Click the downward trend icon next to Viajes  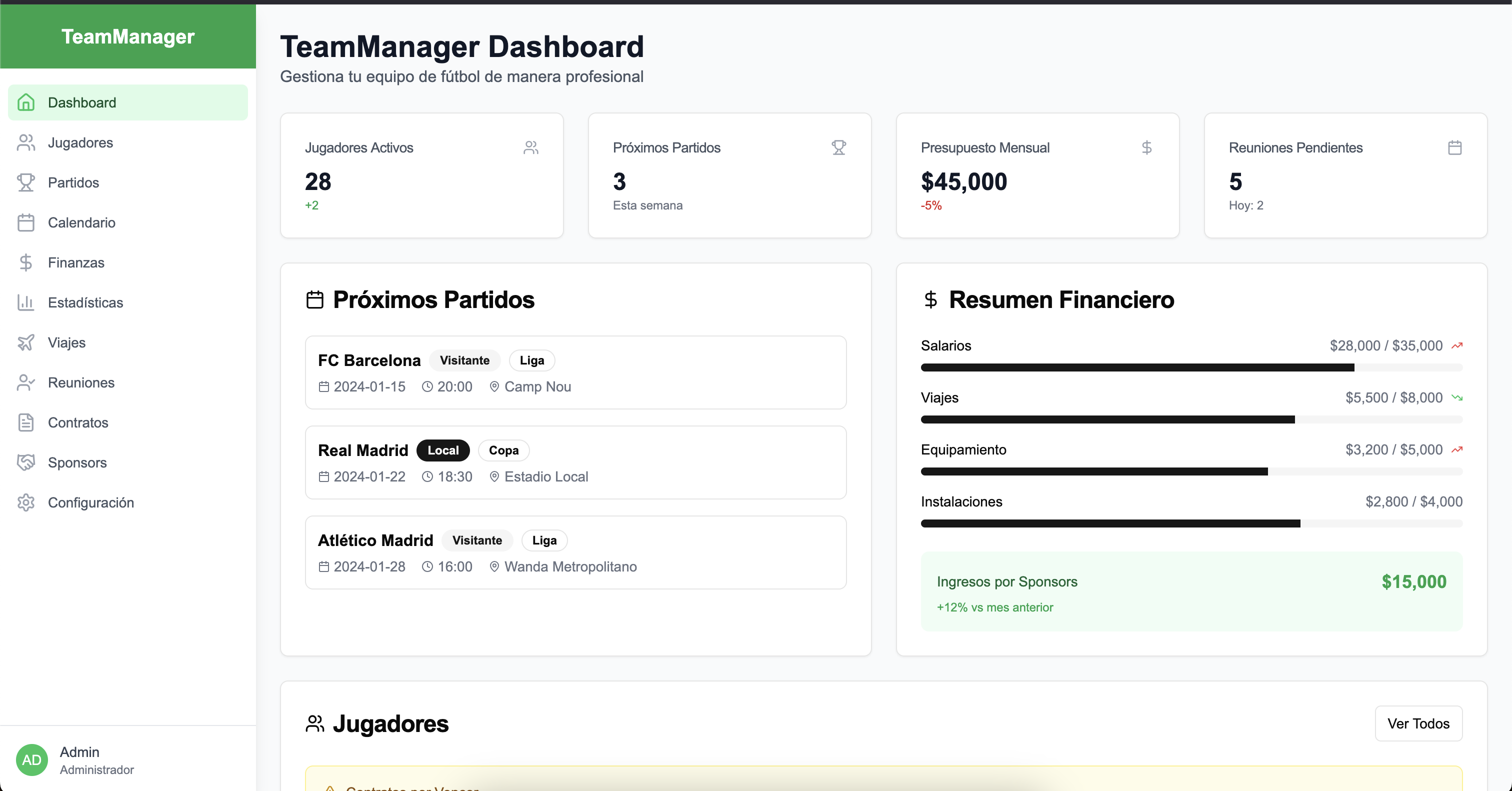coord(1457,398)
